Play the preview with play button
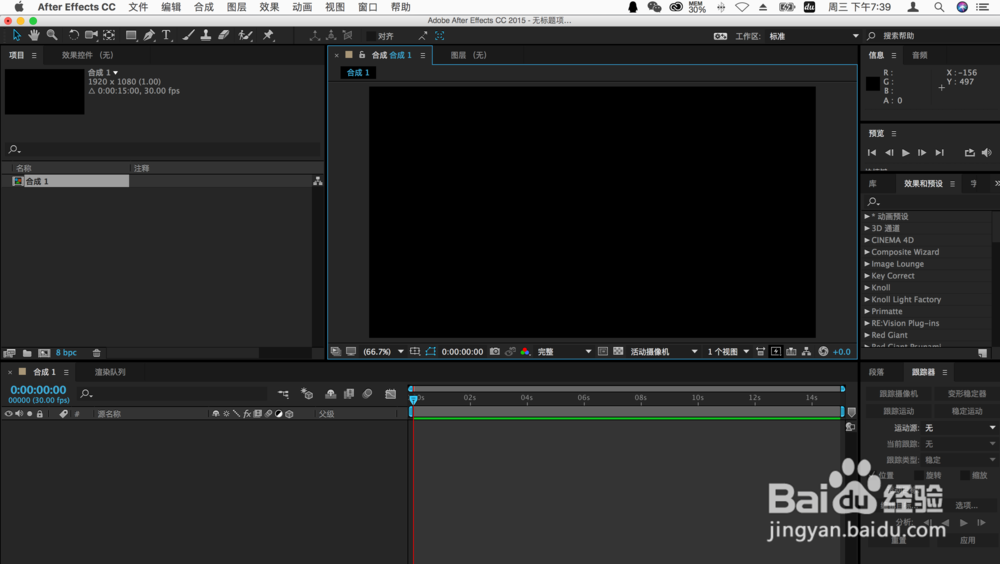This screenshot has height=564, width=1000. [x=906, y=152]
